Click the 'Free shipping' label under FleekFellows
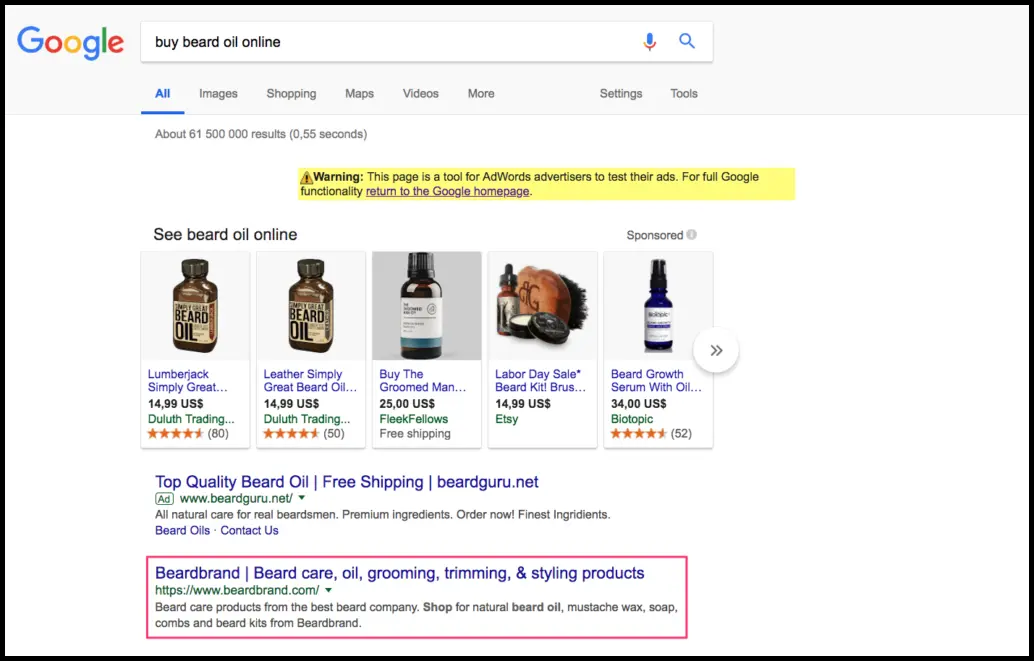The height and width of the screenshot is (661, 1034). click(415, 433)
